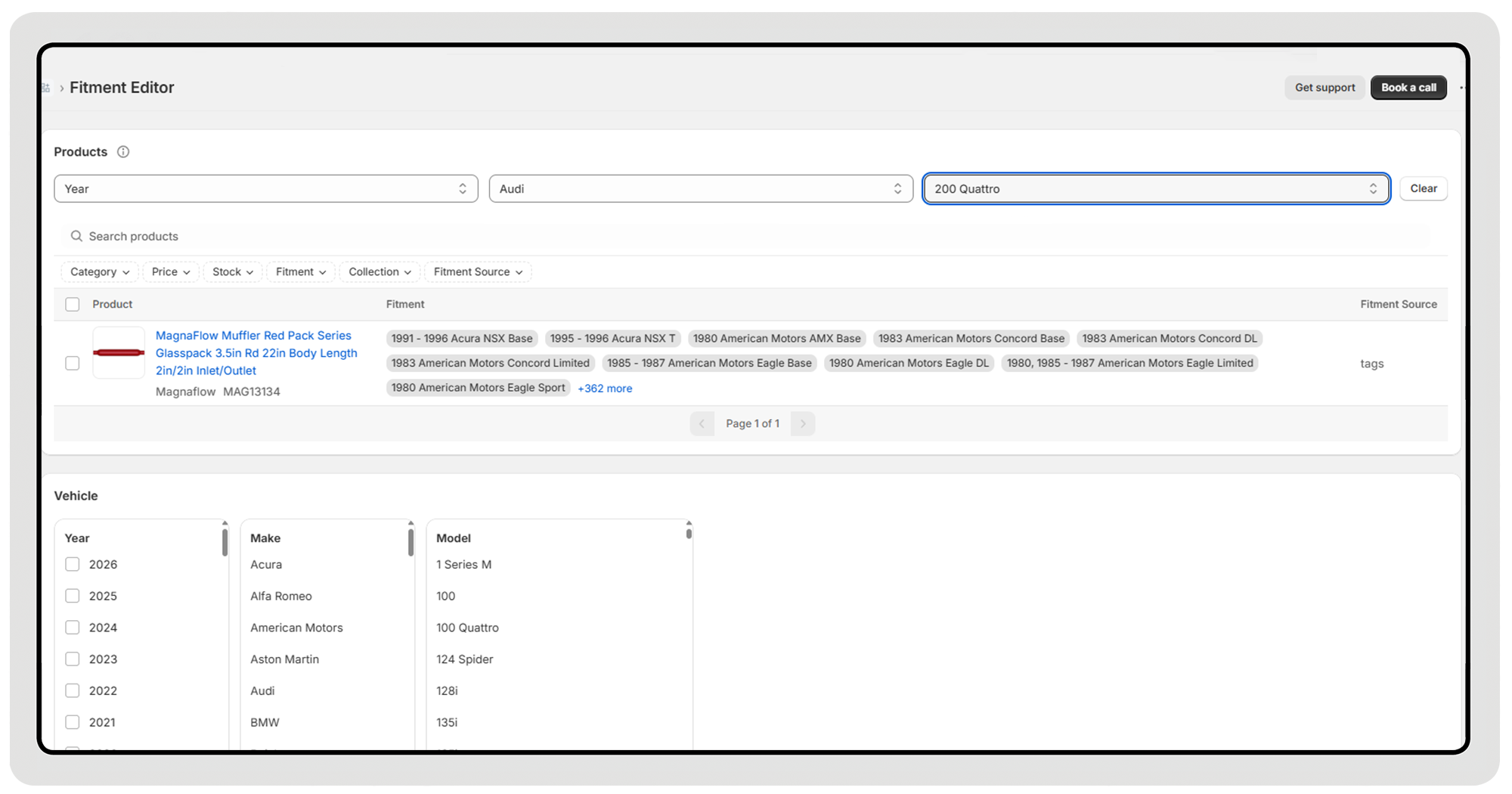Click the tags fitment source value
The width and height of the screenshot is (1512, 794).
click(x=1372, y=364)
